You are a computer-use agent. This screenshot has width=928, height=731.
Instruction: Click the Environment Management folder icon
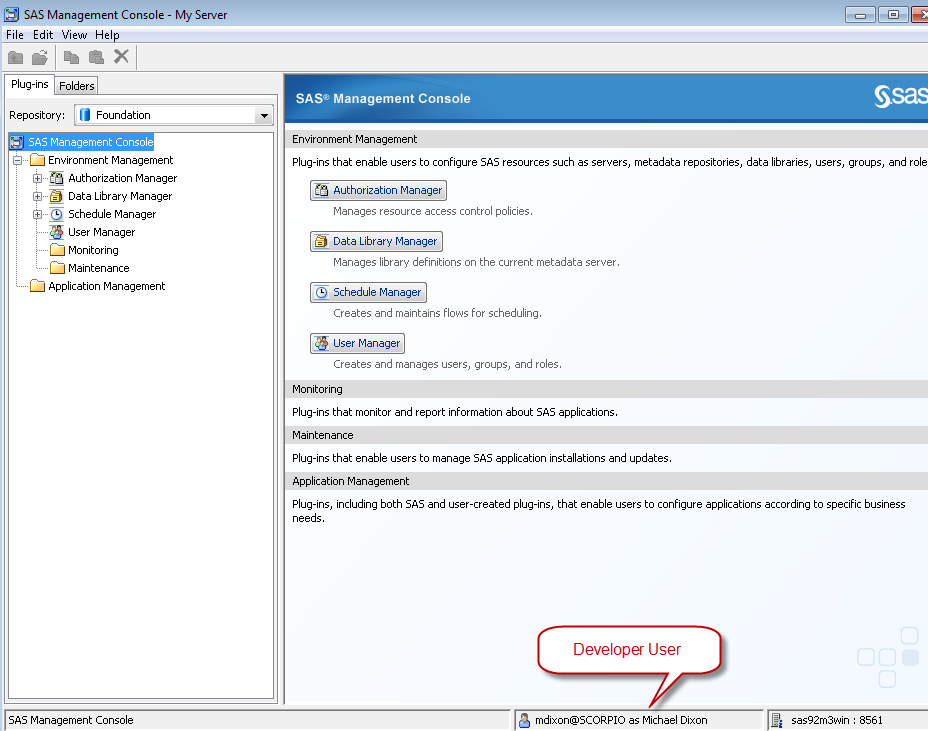[37, 160]
